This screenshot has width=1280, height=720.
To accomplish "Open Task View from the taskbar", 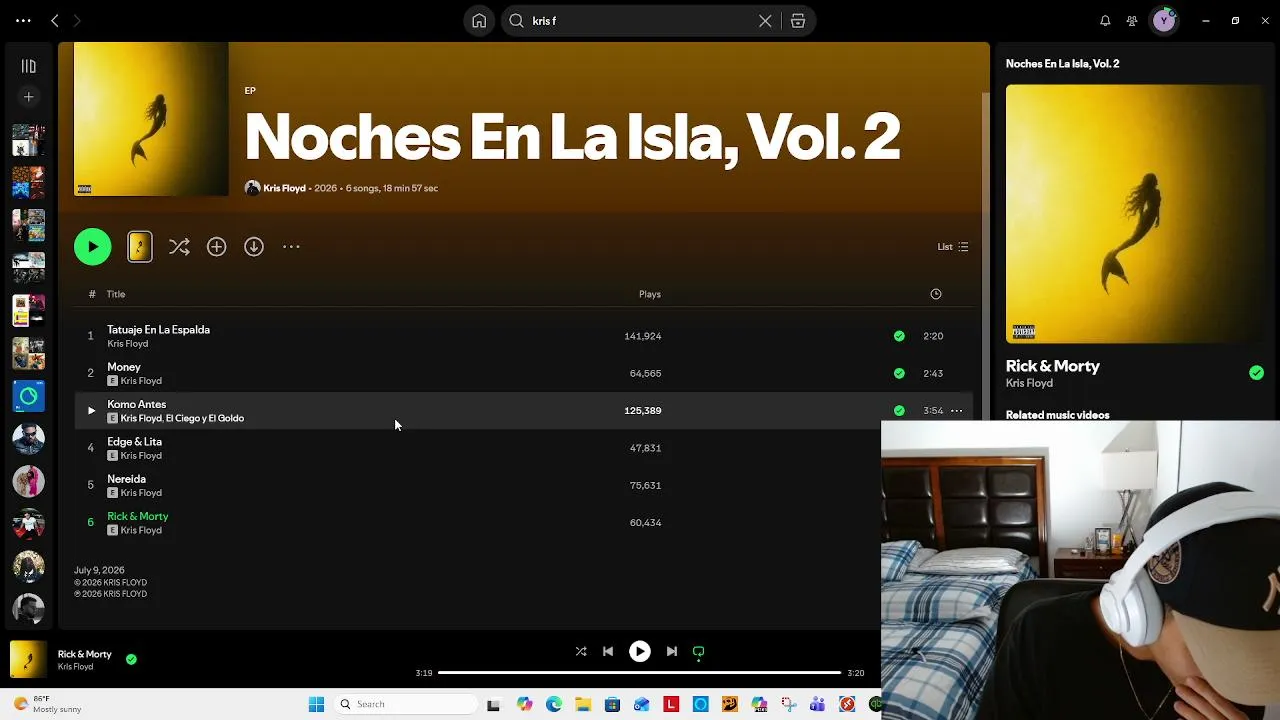I will [x=493, y=704].
